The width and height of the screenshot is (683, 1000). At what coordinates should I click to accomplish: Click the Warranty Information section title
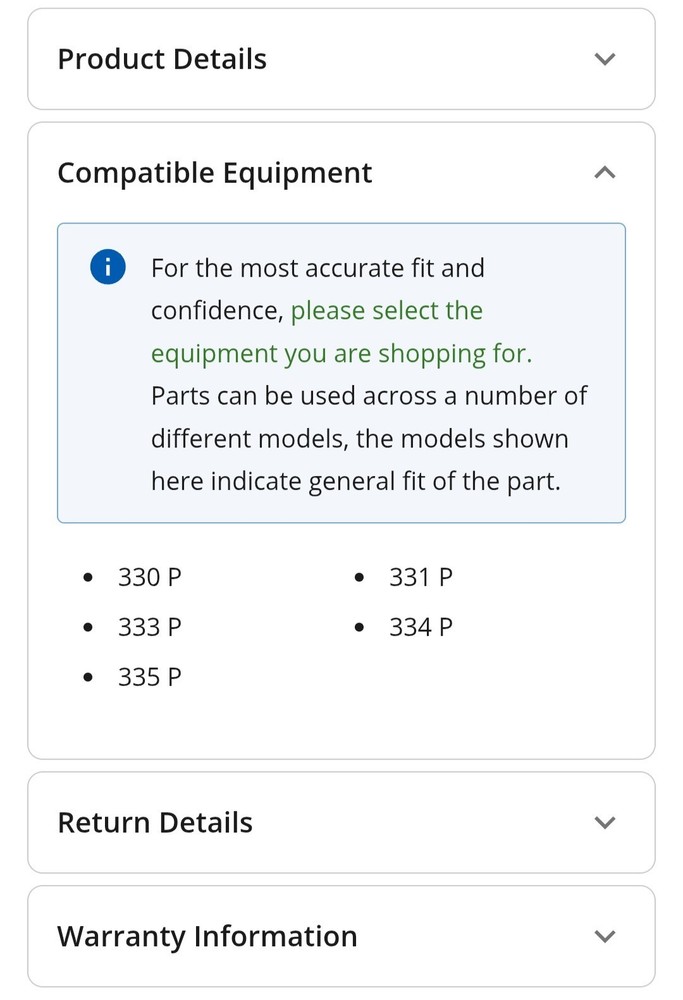(x=207, y=937)
